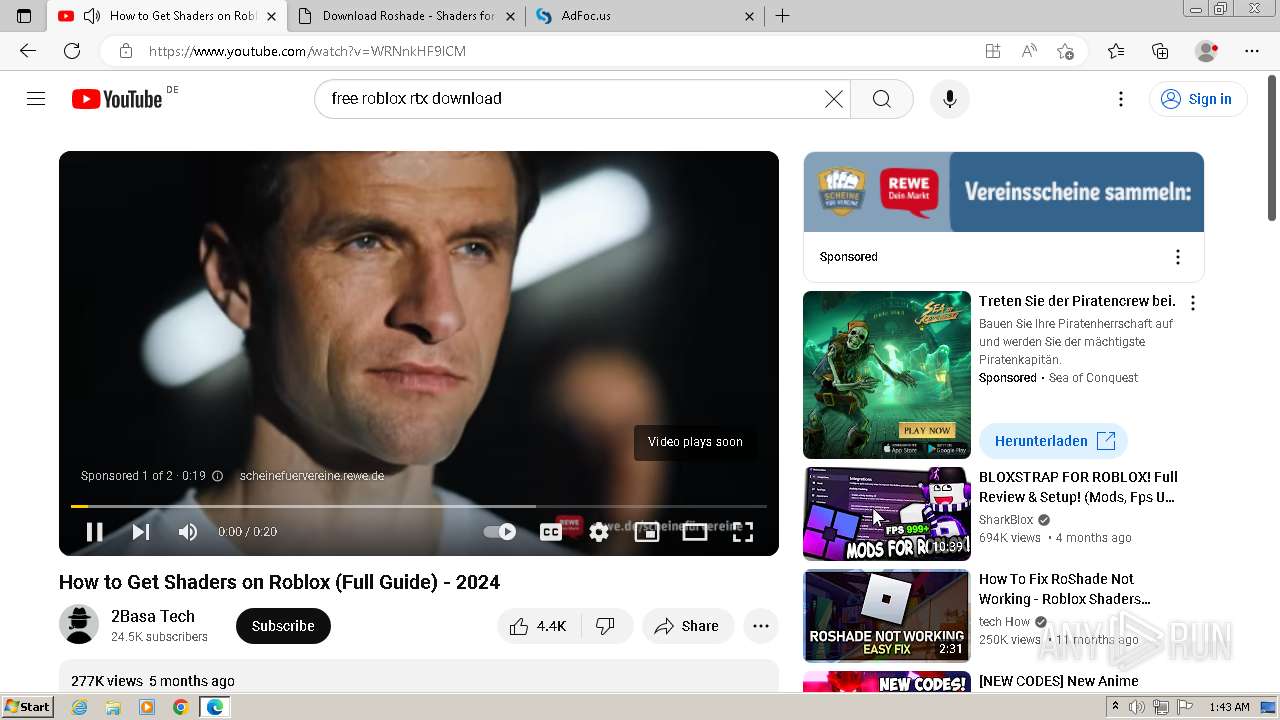Viewport: 1280px width, 720px height.
Task: Open the Windows Start menu
Action: [x=27, y=707]
